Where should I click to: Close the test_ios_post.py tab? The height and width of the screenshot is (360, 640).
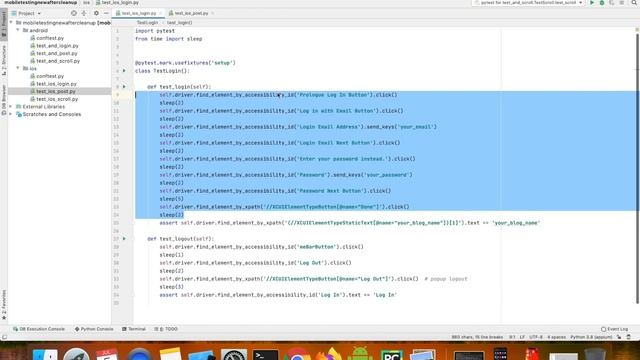click(212, 13)
